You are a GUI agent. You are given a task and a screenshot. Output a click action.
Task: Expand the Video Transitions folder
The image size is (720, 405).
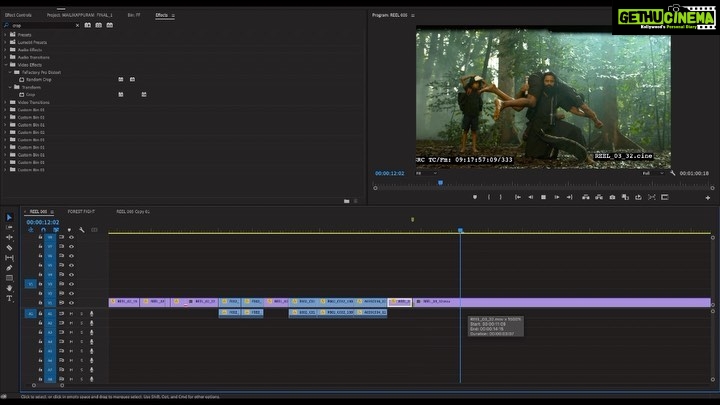click(x=5, y=102)
